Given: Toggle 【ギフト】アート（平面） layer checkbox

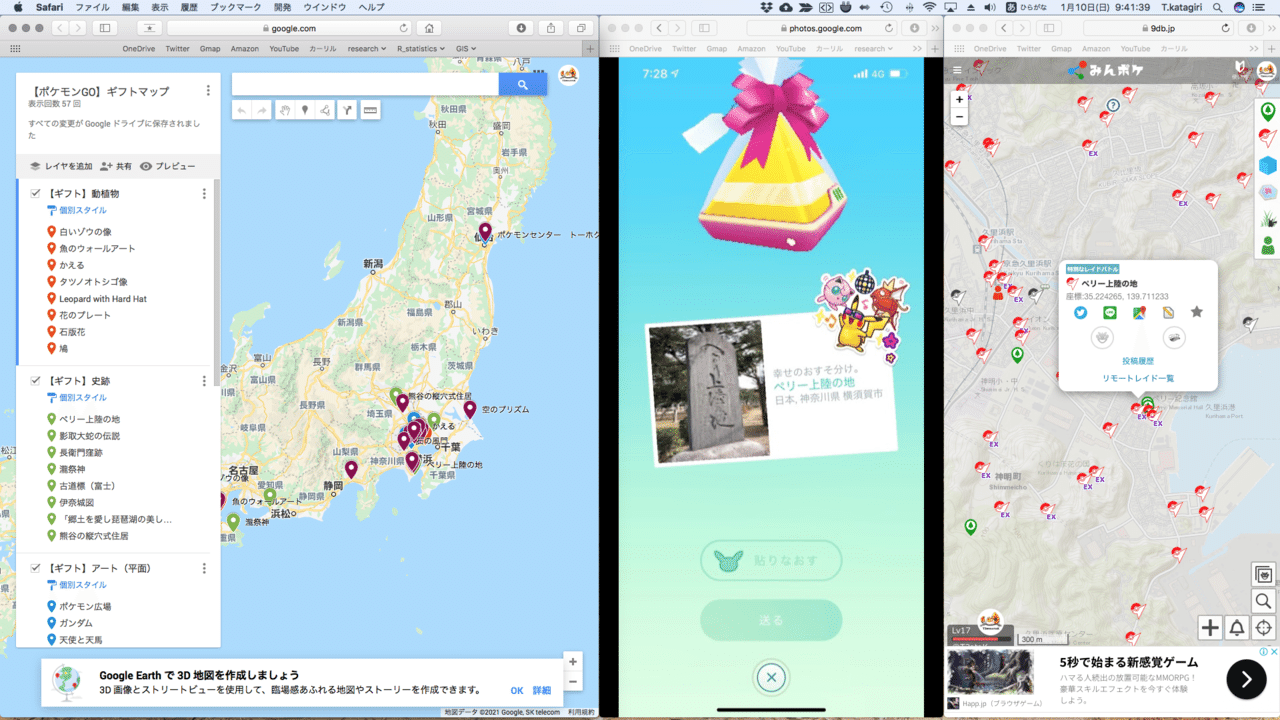Looking at the screenshot, I should (36, 568).
